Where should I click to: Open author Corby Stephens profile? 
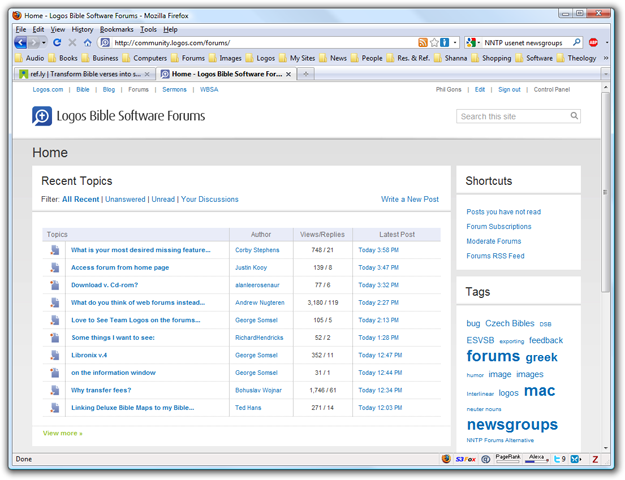coord(257,250)
